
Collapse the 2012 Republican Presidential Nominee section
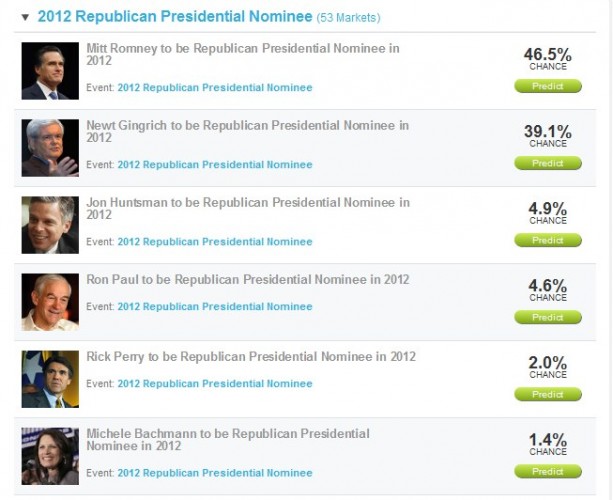coord(25,18)
